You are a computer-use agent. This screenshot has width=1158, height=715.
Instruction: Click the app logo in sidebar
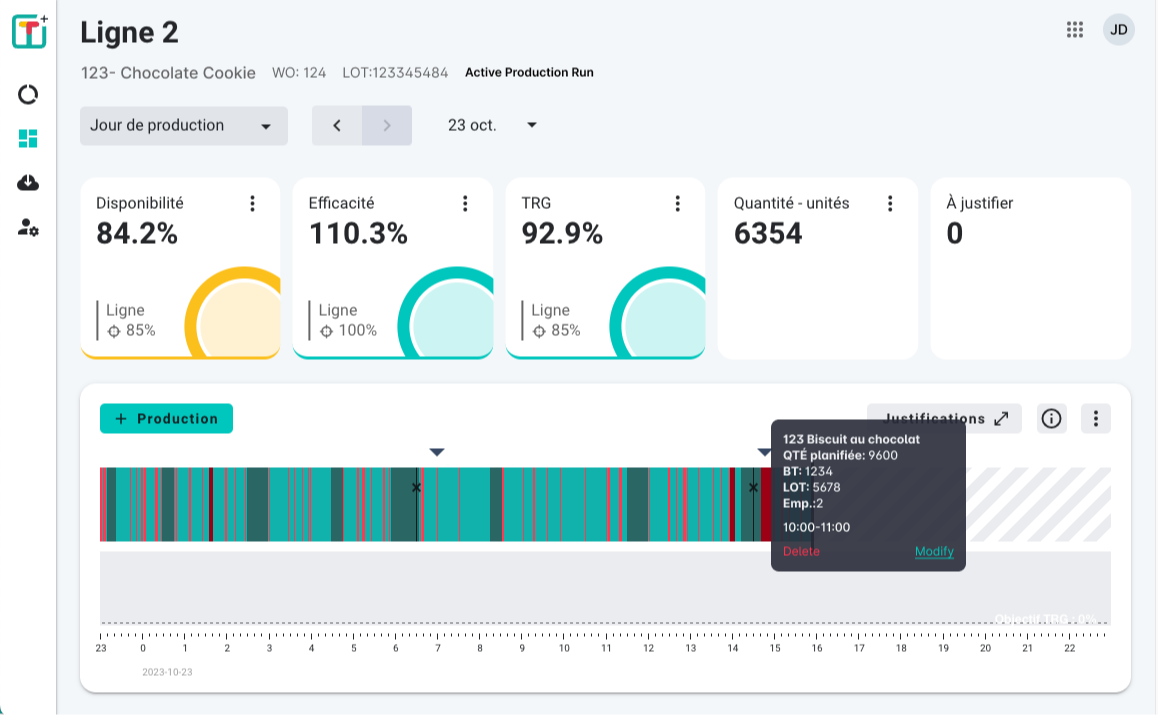tap(29, 32)
